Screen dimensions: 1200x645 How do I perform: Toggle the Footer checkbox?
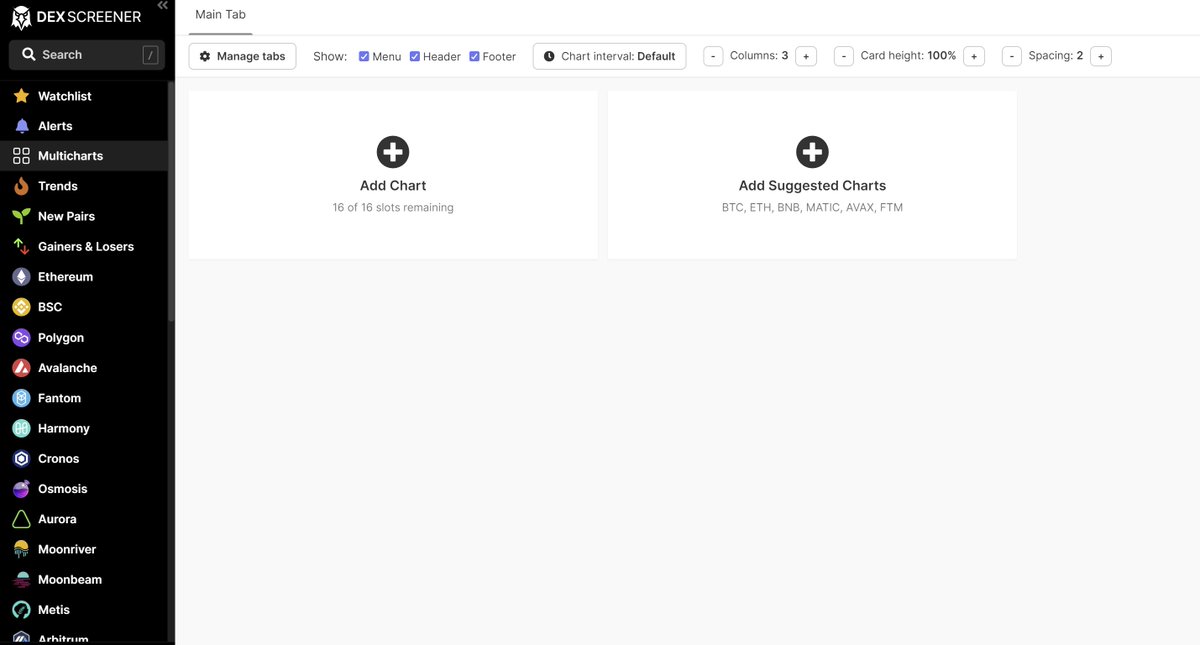(x=474, y=56)
